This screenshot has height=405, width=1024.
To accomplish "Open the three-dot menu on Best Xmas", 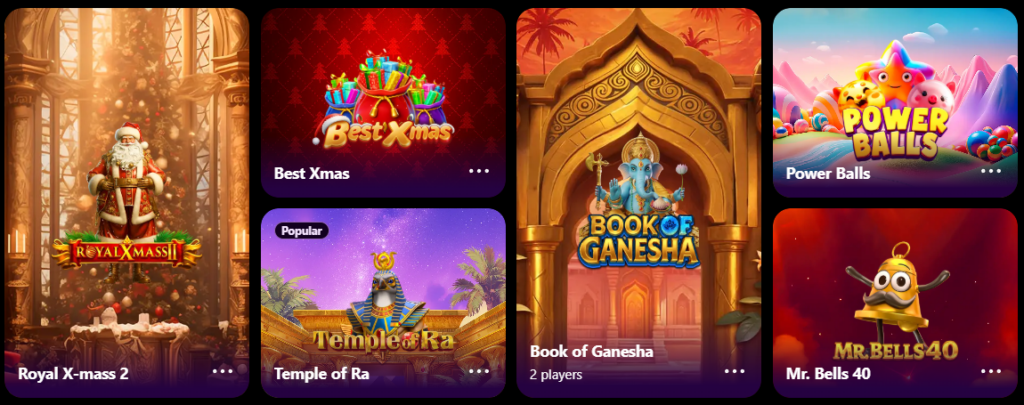I will [x=479, y=170].
